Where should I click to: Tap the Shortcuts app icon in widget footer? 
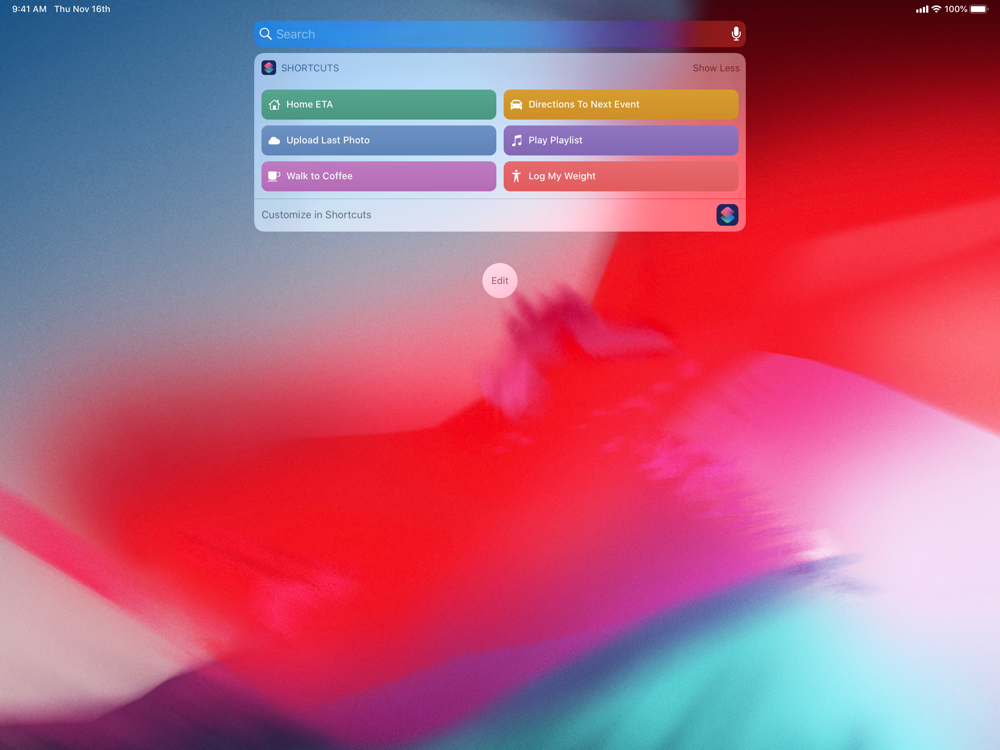[727, 215]
